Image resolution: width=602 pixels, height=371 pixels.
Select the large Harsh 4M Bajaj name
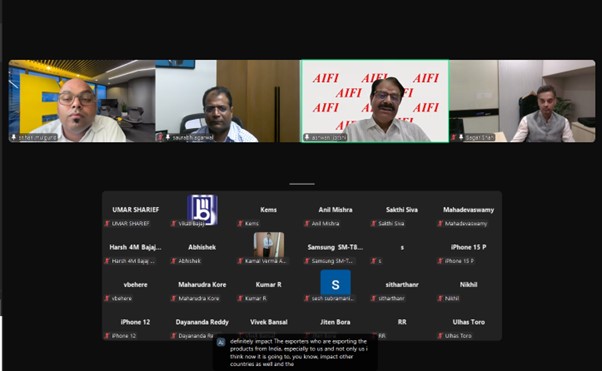[x=136, y=247]
